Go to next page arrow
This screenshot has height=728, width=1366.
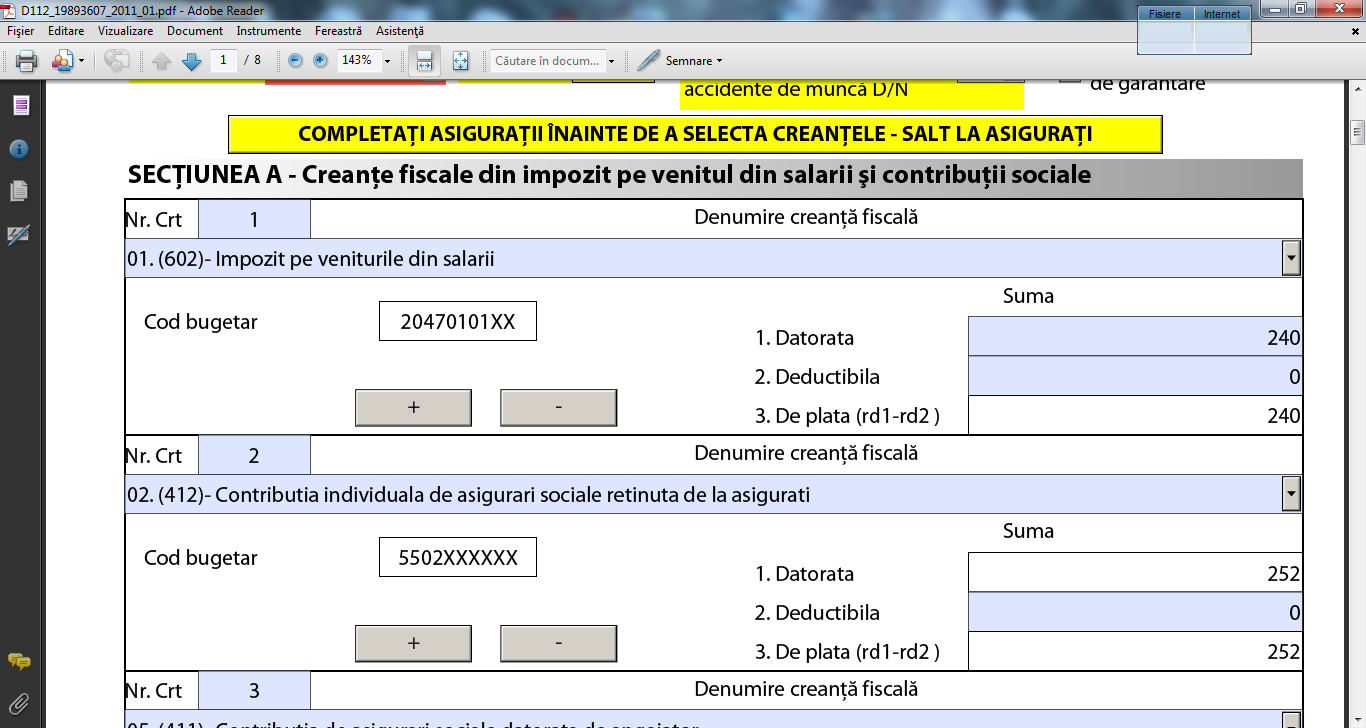[192, 61]
